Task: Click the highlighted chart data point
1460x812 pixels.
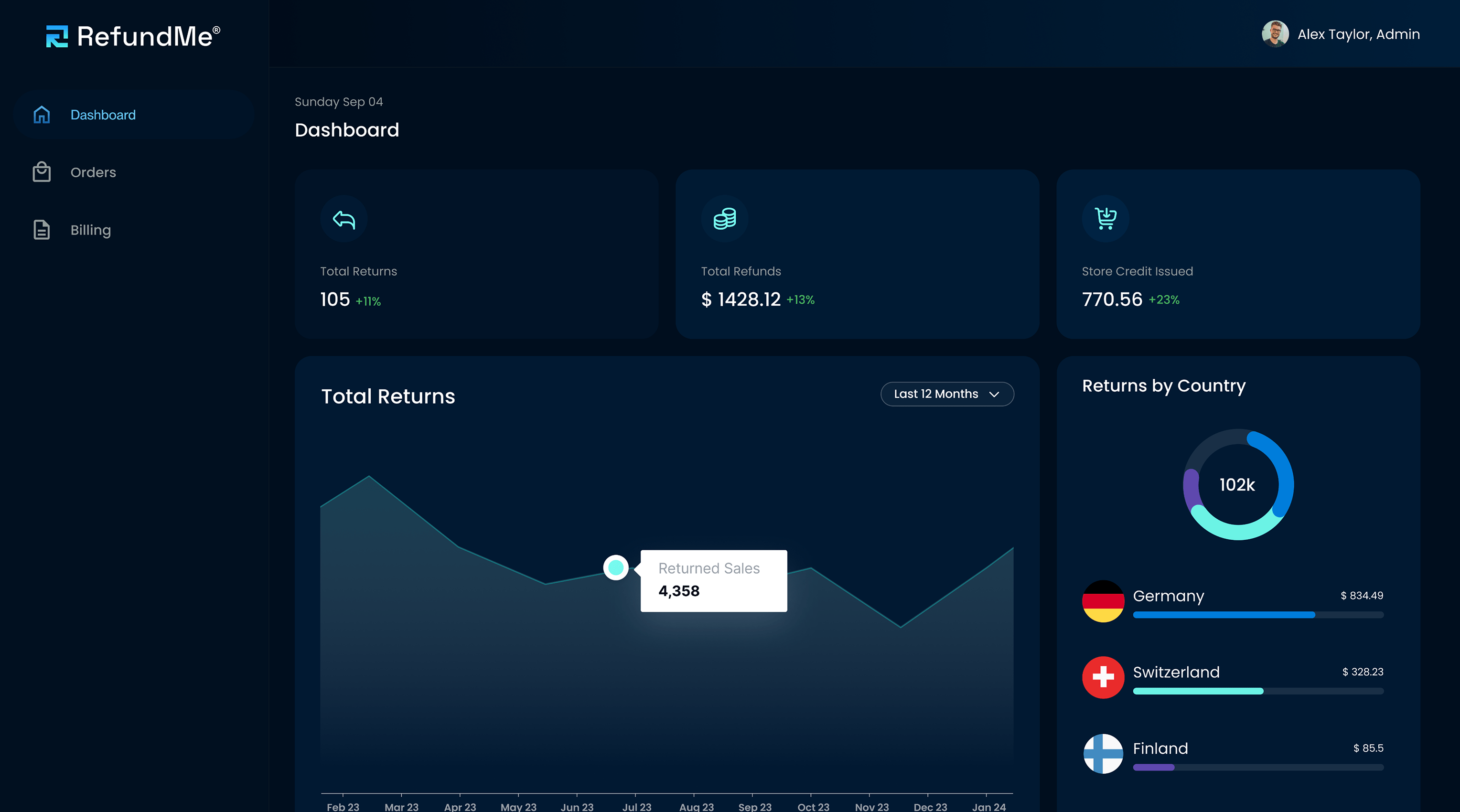Action: coord(615,567)
